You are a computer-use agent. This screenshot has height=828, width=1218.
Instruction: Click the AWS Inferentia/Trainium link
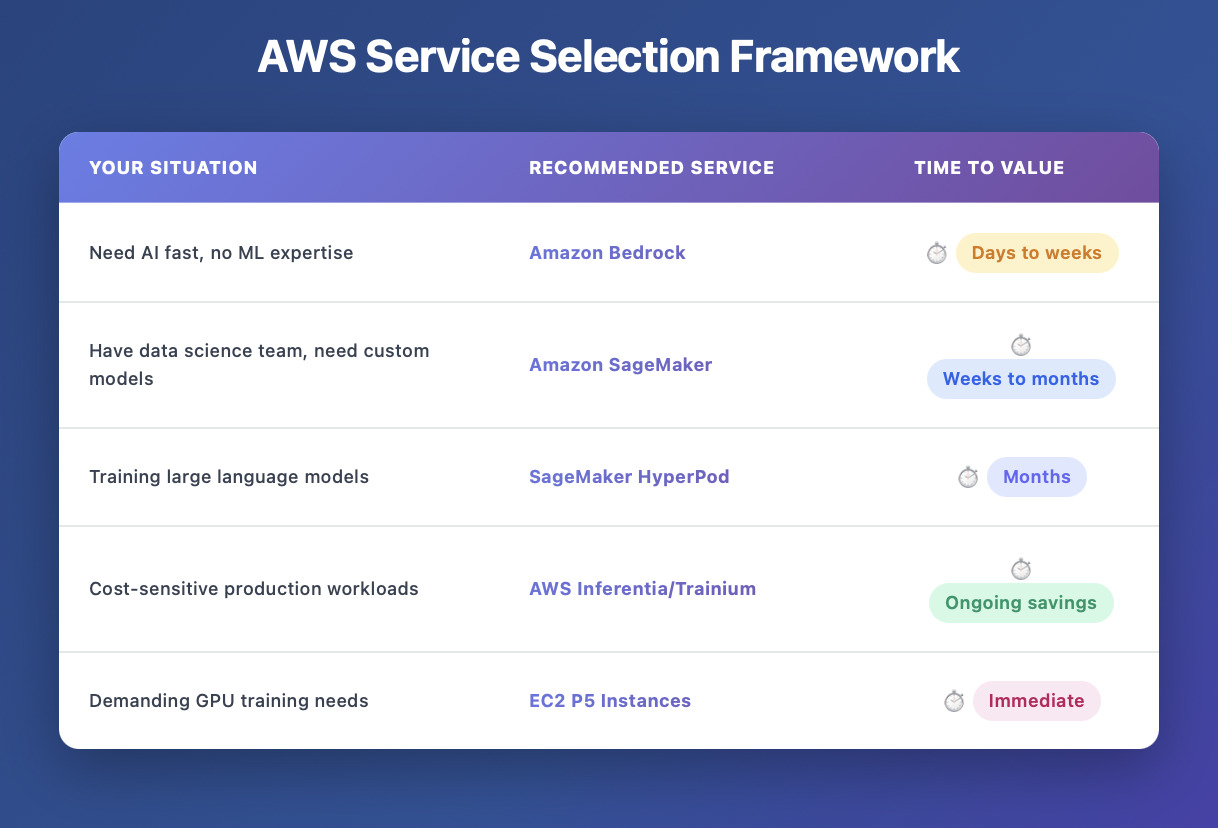[642, 589]
